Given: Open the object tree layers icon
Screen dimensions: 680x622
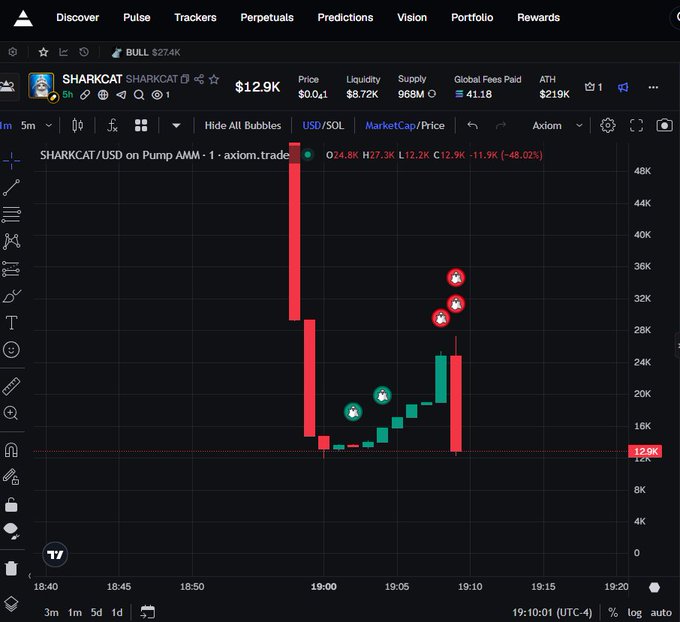Looking at the screenshot, I should [11, 603].
